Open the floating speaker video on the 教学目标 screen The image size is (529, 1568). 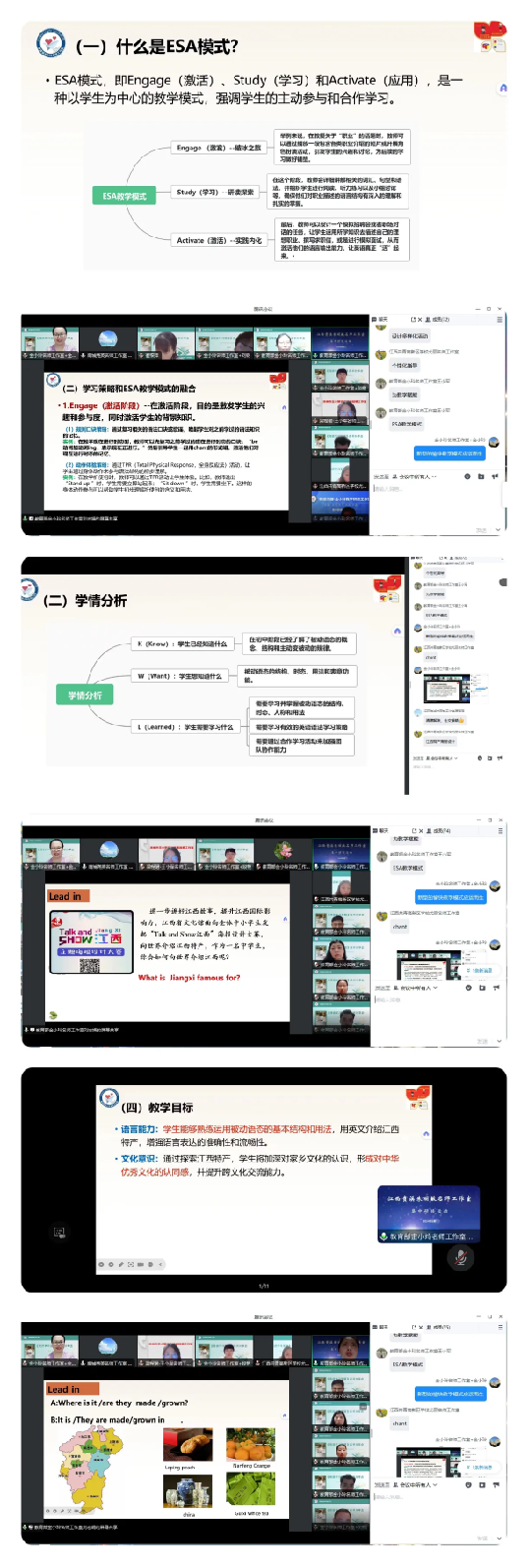(429, 1215)
